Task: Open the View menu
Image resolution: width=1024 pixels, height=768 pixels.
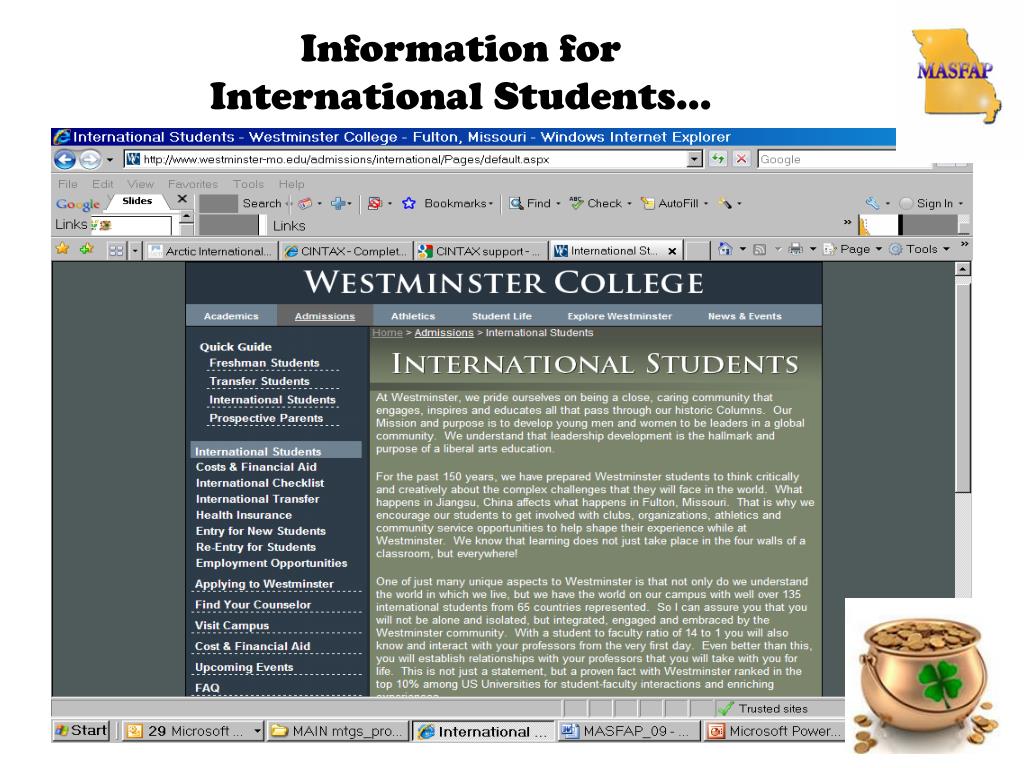Action: click(x=140, y=184)
